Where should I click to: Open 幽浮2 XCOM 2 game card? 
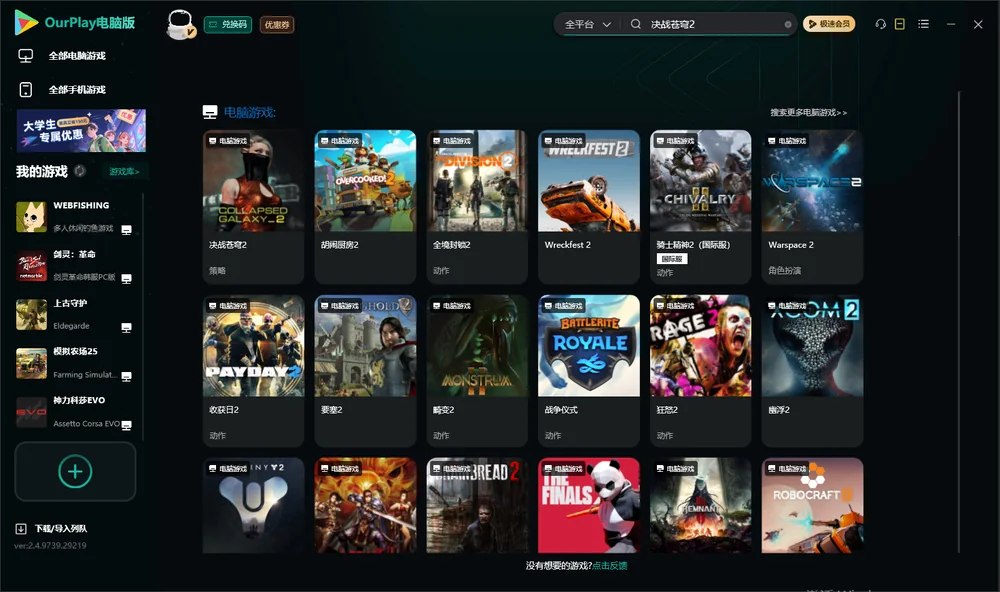[x=812, y=371]
